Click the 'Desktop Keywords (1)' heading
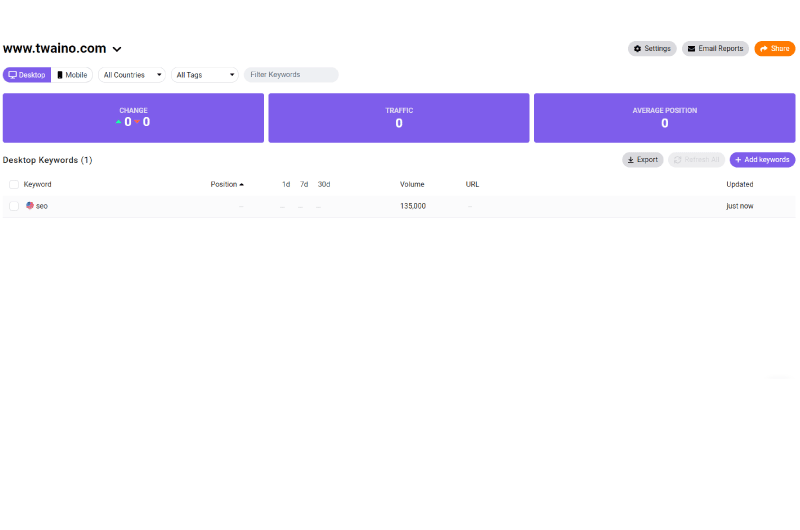 pos(47,160)
